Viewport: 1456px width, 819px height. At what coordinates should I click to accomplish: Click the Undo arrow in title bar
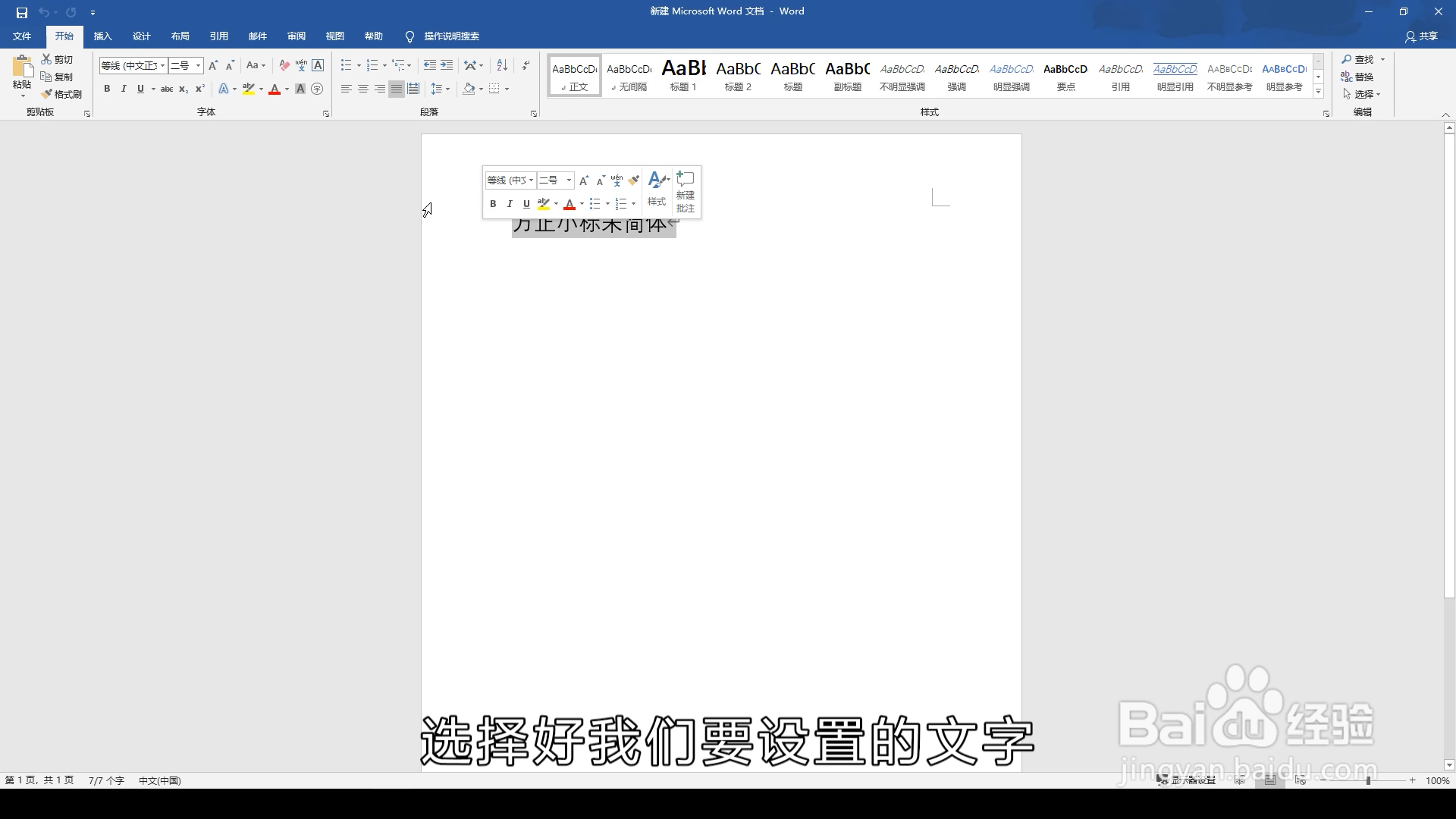tap(44, 12)
